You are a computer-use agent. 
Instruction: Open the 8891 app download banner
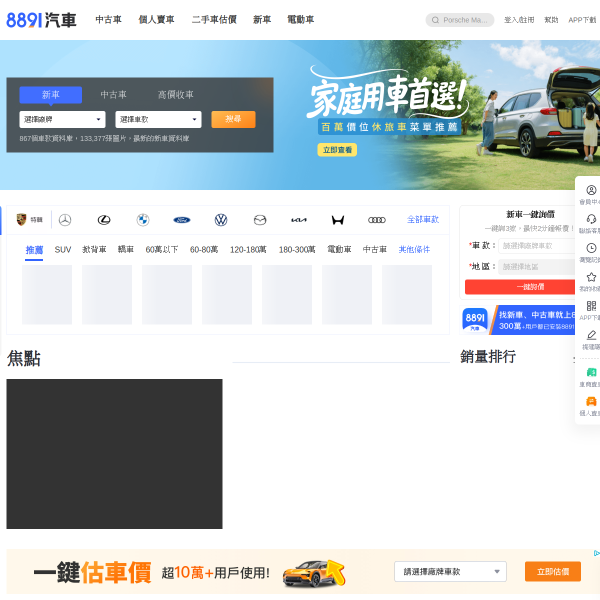click(x=517, y=320)
